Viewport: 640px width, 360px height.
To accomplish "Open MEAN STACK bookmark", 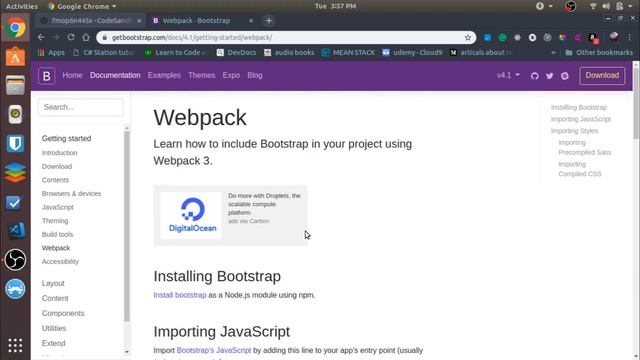I will (348, 53).
